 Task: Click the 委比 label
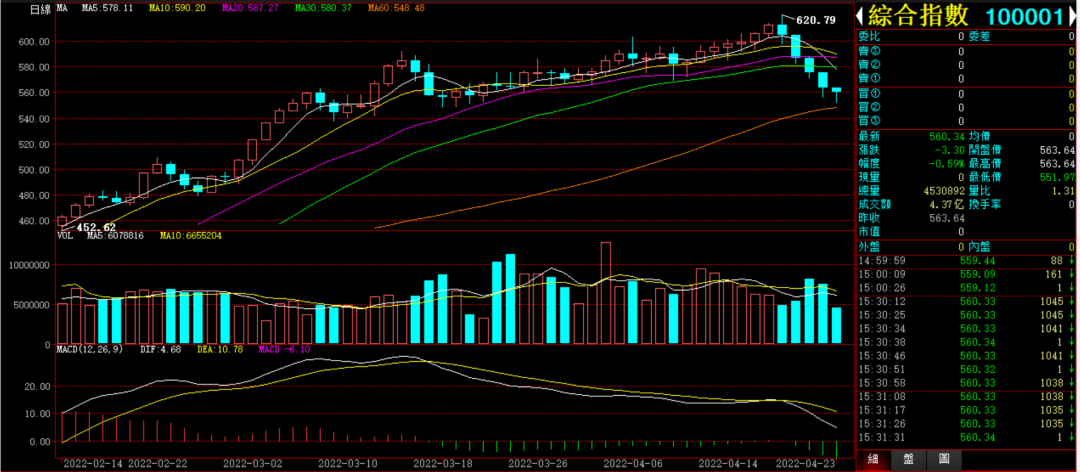point(869,37)
